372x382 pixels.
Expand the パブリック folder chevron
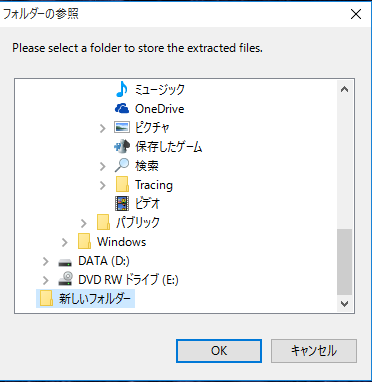point(84,223)
